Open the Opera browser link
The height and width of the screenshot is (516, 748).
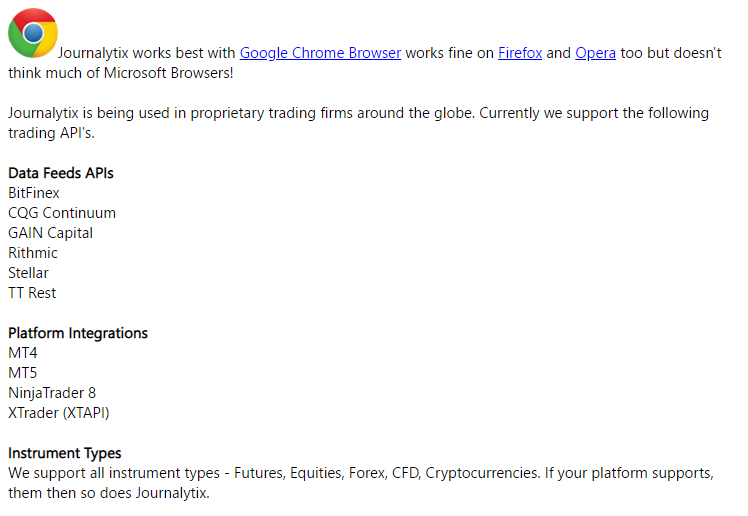595,53
